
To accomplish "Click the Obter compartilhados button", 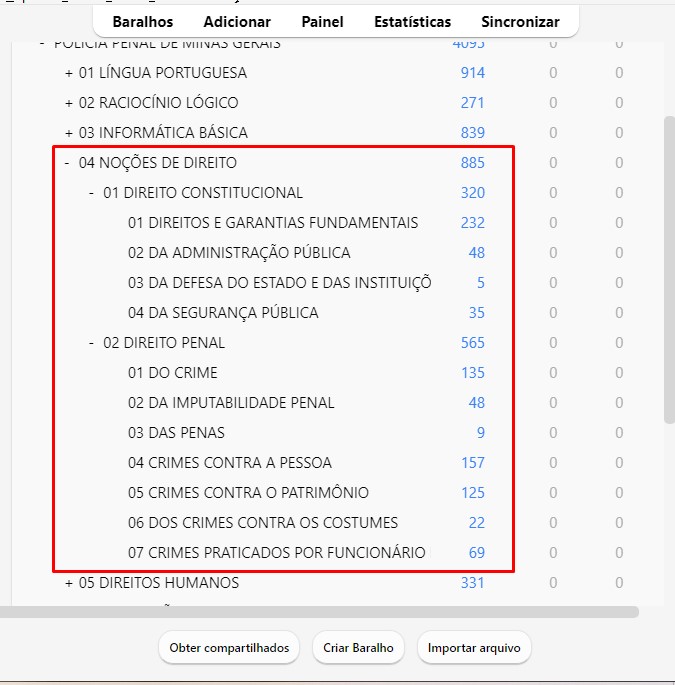I will pyautogui.click(x=229, y=648).
